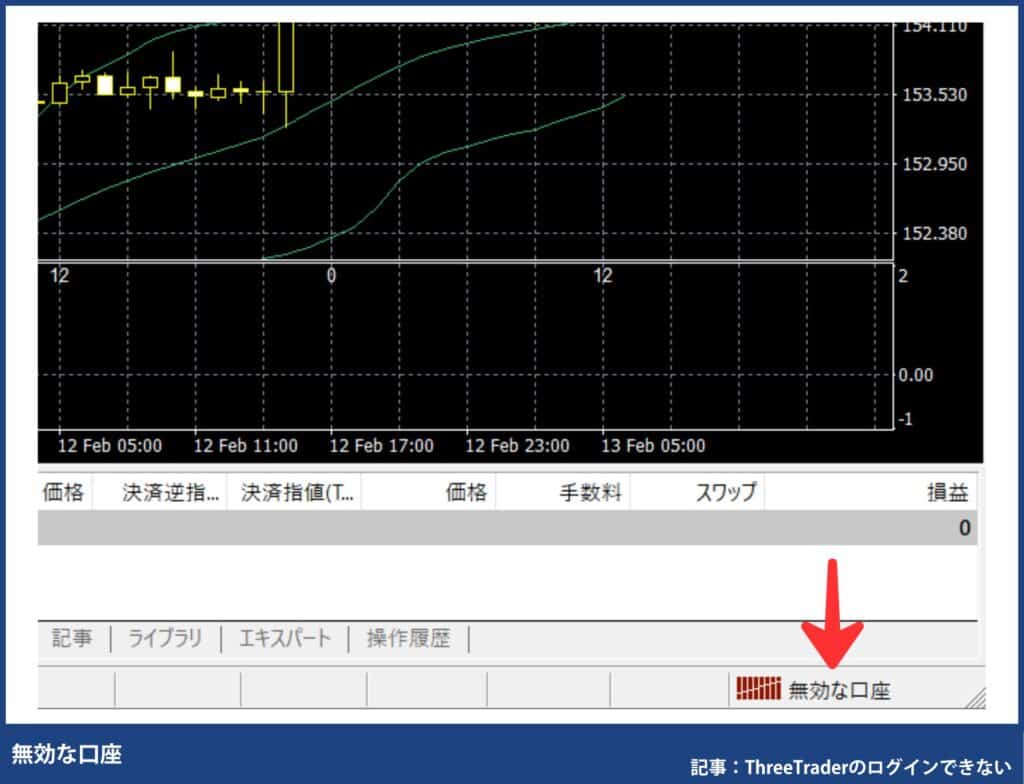
Task: Expand the narrowed 決済逆指... column header
Action: pos(170,492)
